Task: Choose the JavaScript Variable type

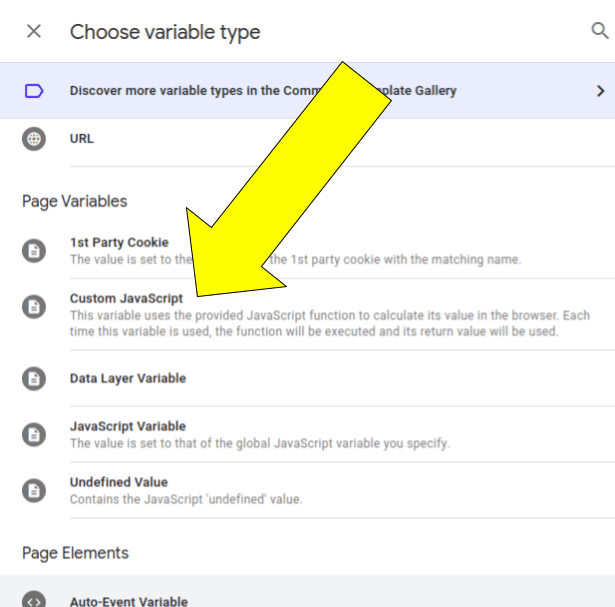Action: coord(128,427)
